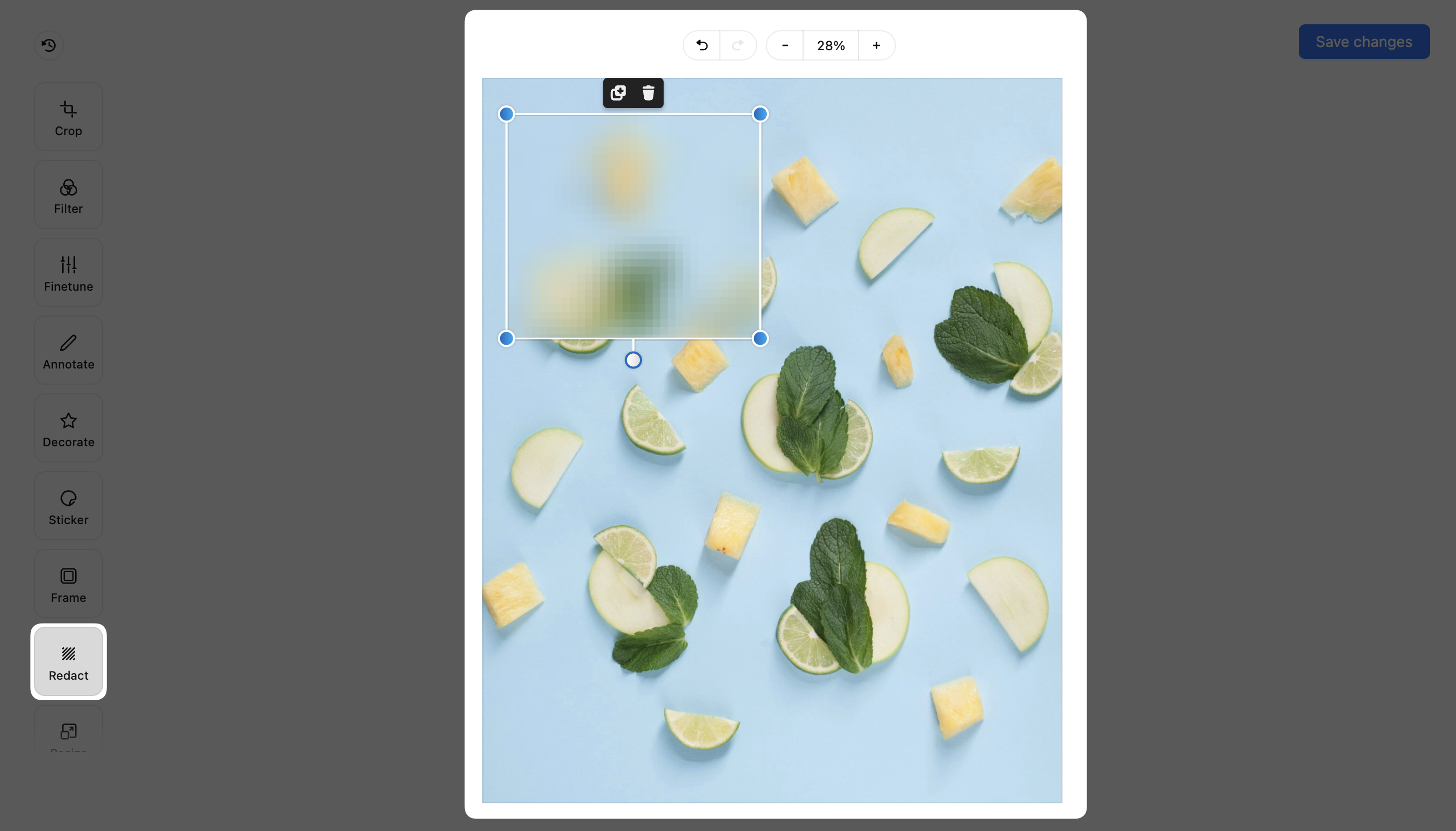Image resolution: width=1456 pixels, height=831 pixels.
Task: Undo the last edit
Action: (x=702, y=45)
